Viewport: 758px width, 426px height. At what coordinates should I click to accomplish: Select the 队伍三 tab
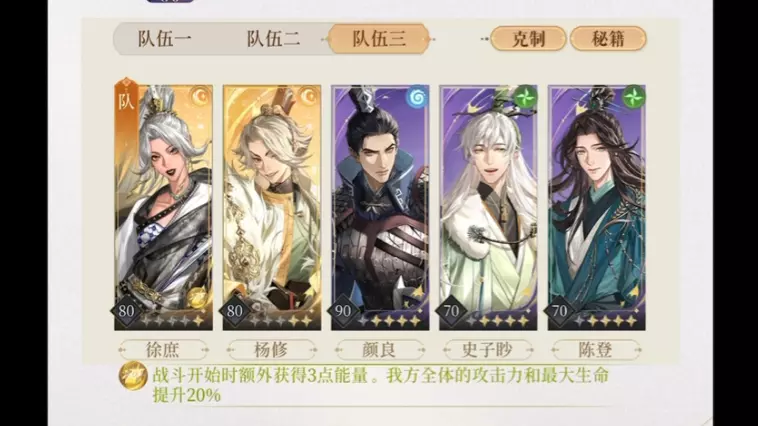(x=379, y=39)
